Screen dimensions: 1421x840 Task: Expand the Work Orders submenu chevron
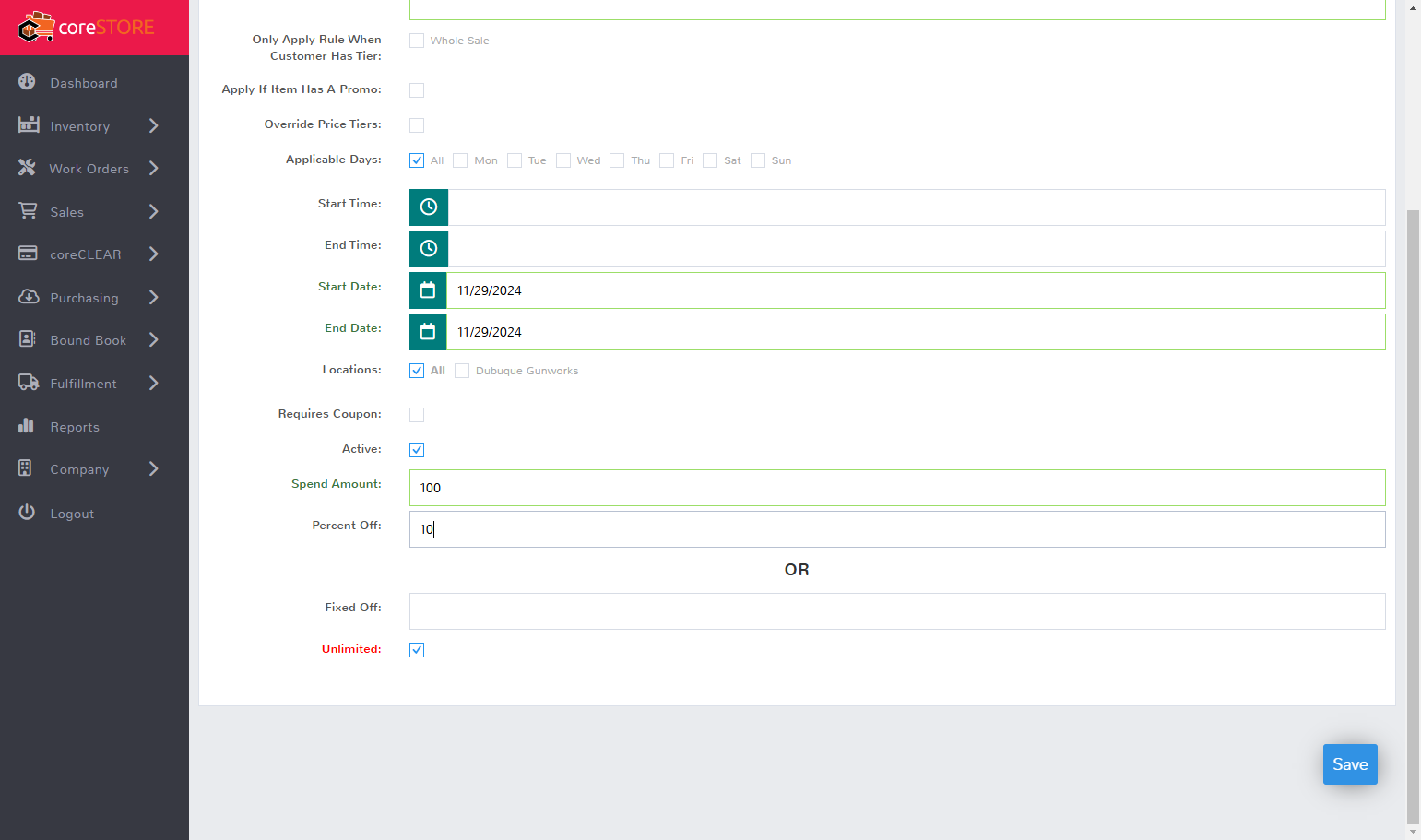[x=154, y=168]
